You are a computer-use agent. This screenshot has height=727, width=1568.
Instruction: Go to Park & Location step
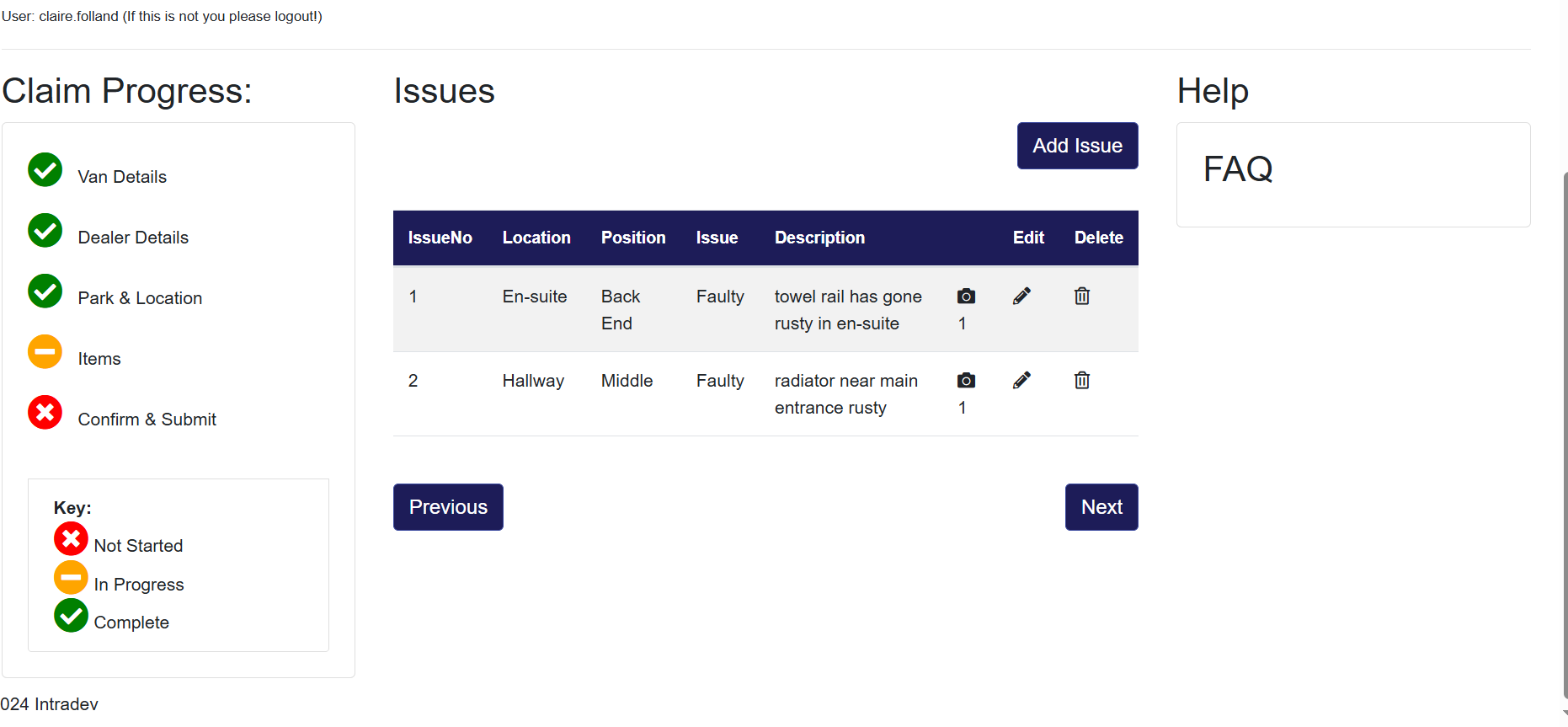point(140,298)
